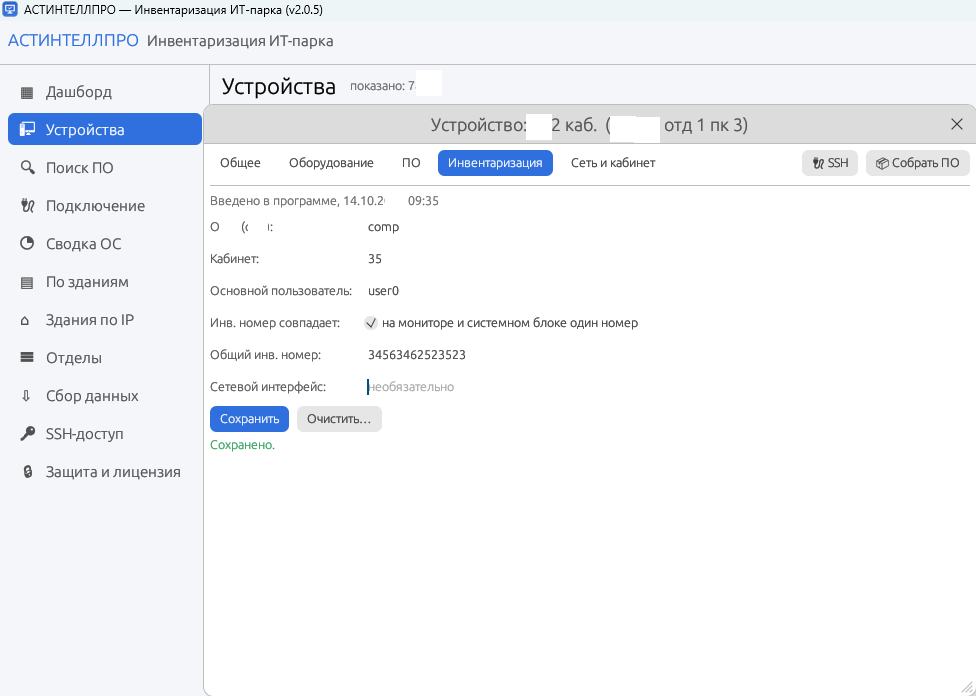Navigate to Подключение in the sidebar
This screenshot has width=976, height=696.
105,206
